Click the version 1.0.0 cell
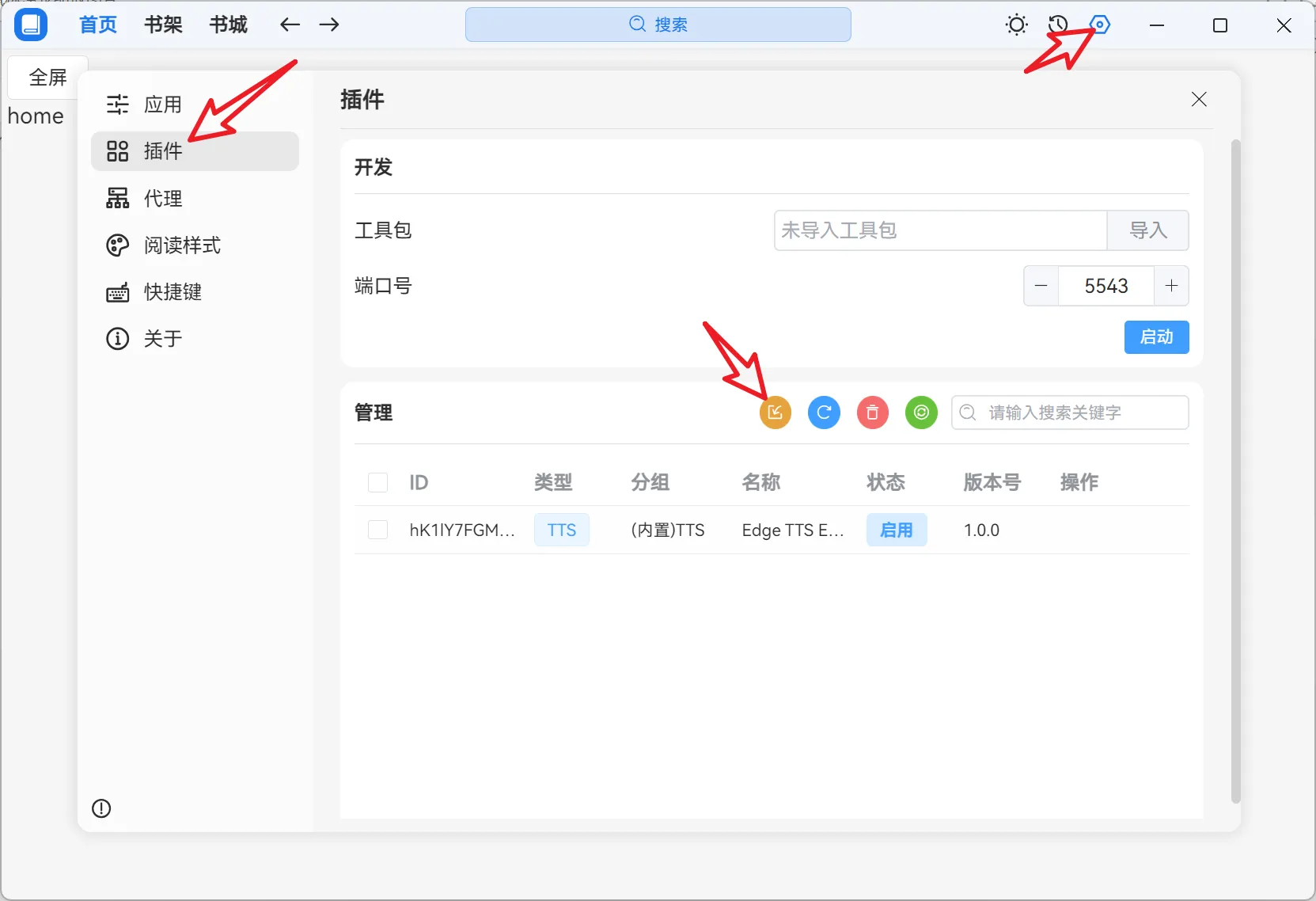Screen dimensions: 1316x901 click(x=981, y=530)
